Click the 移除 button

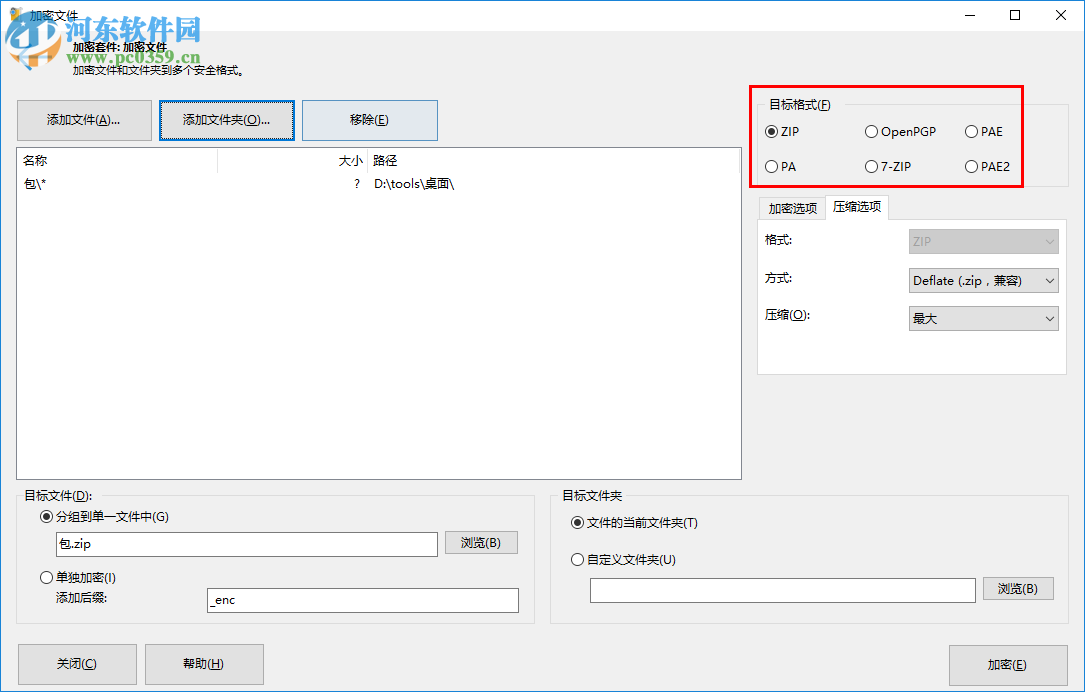[x=370, y=120]
